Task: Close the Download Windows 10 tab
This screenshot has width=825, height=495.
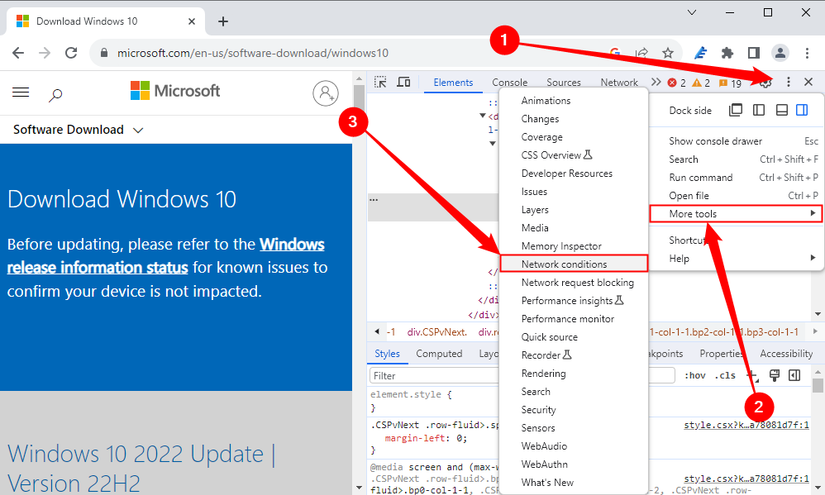Action: click(x=192, y=22)
